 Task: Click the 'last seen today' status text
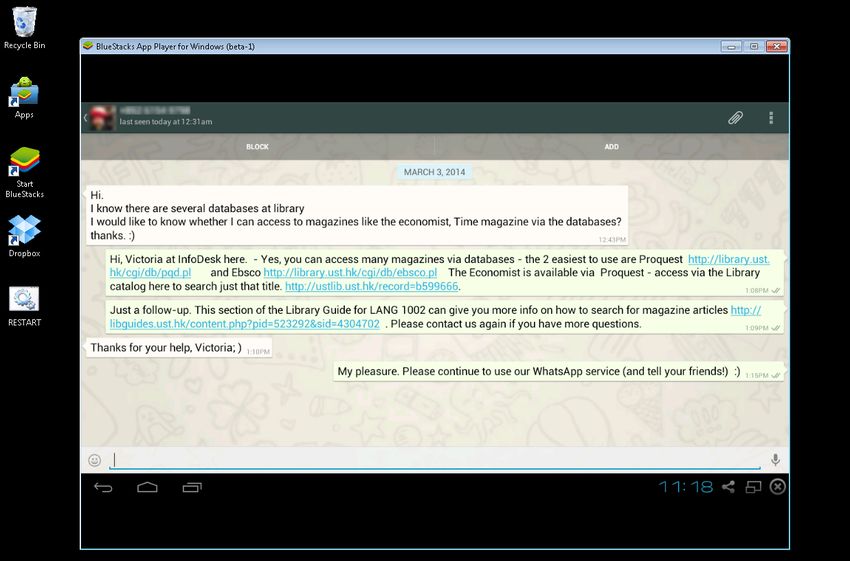click(166, 122)
